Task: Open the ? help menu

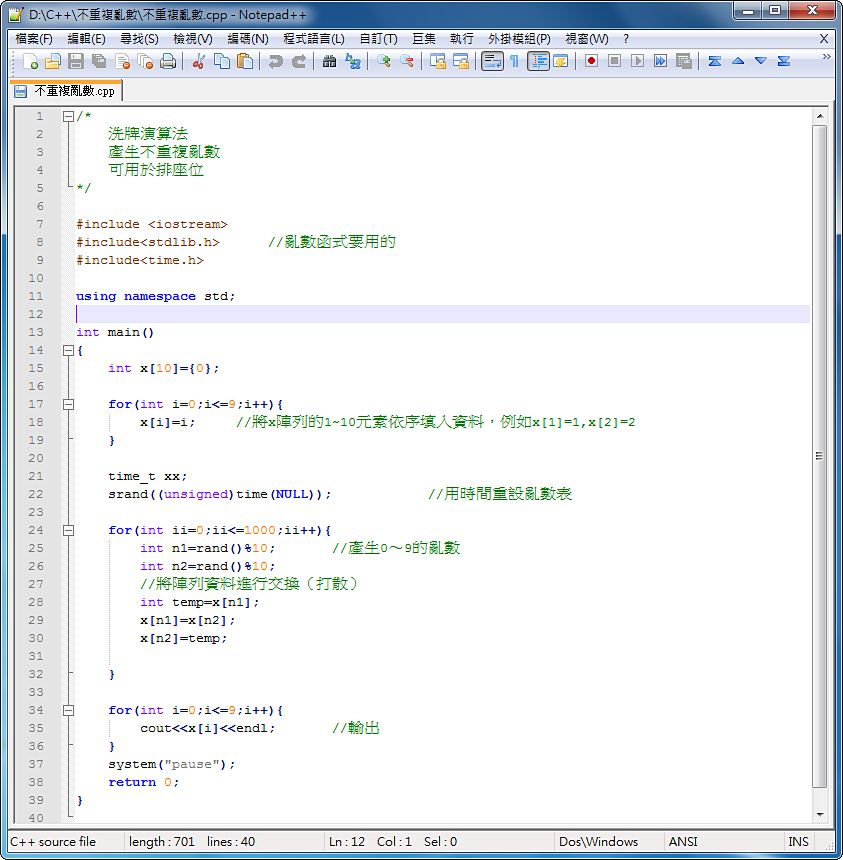Action: (626, 39)
